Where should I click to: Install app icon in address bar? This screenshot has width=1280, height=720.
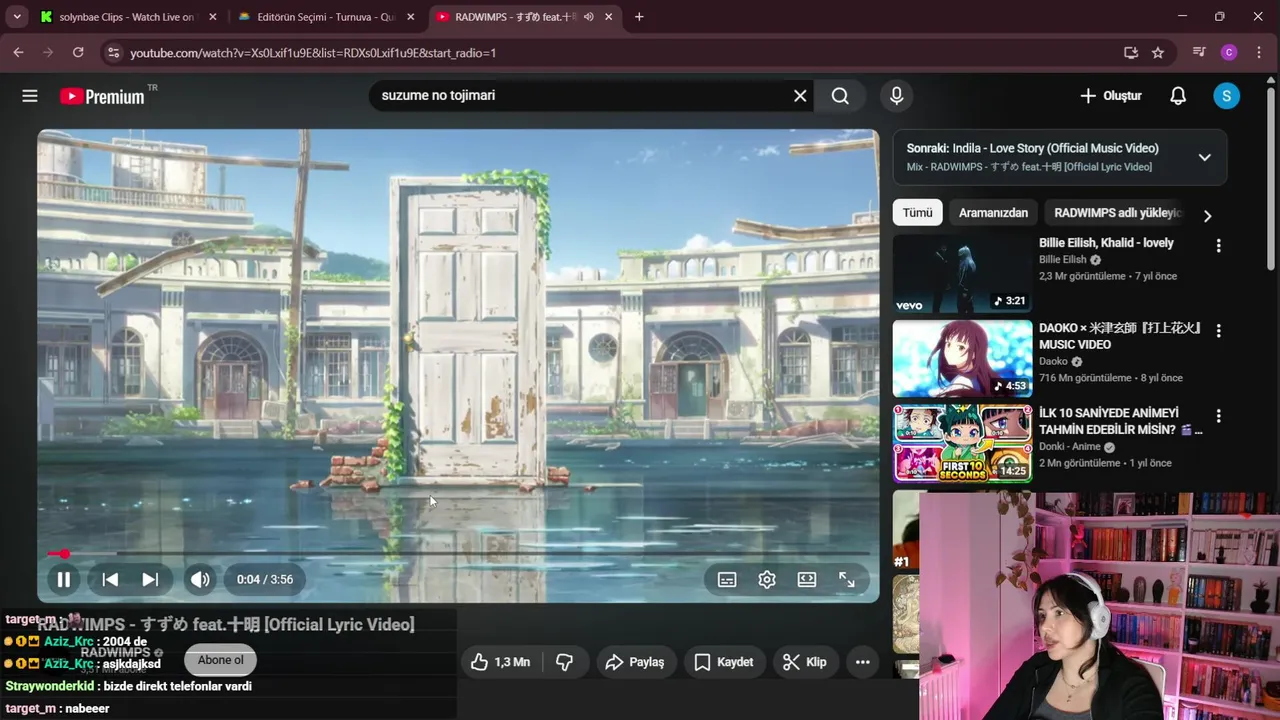click(x=1131, y=52)
